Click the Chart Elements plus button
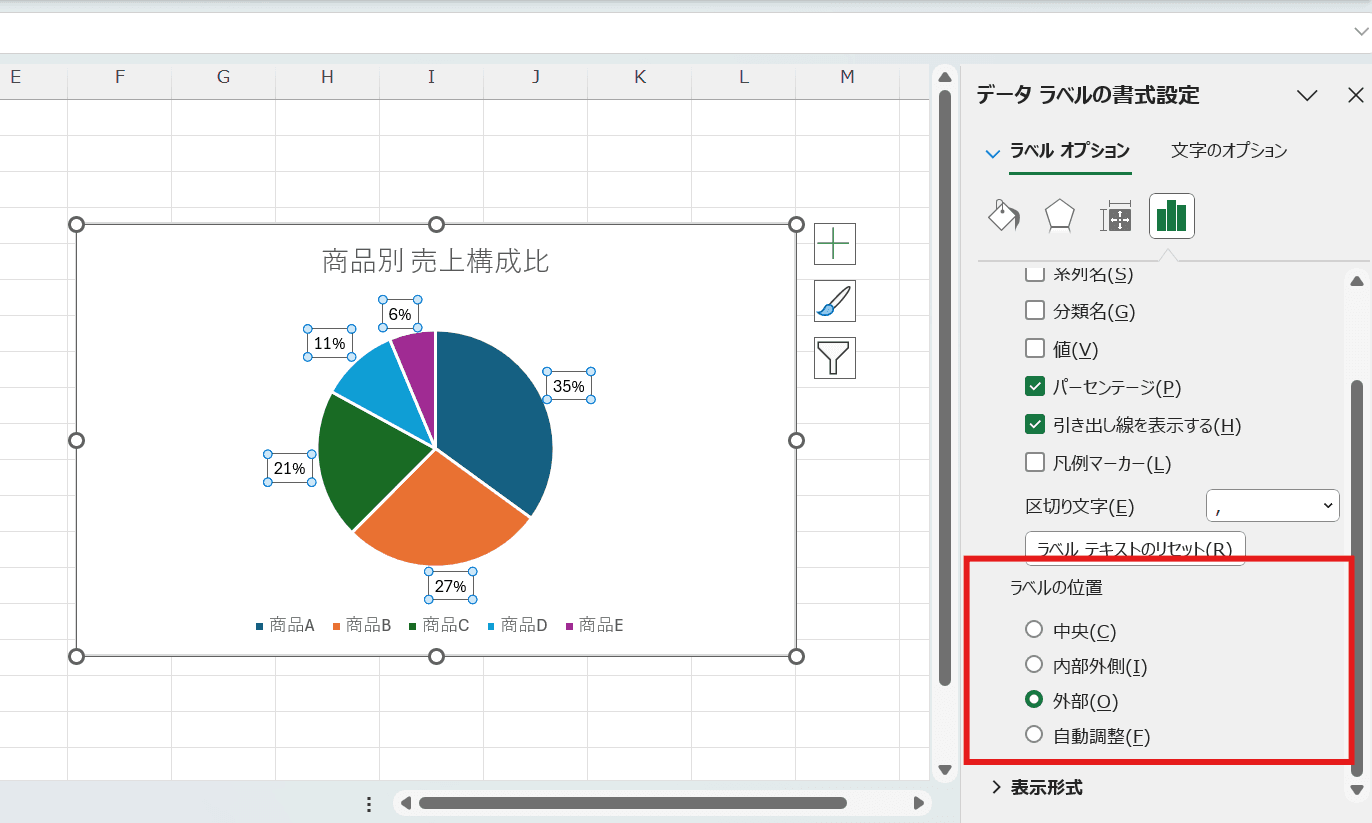 [x=834, y=243]
